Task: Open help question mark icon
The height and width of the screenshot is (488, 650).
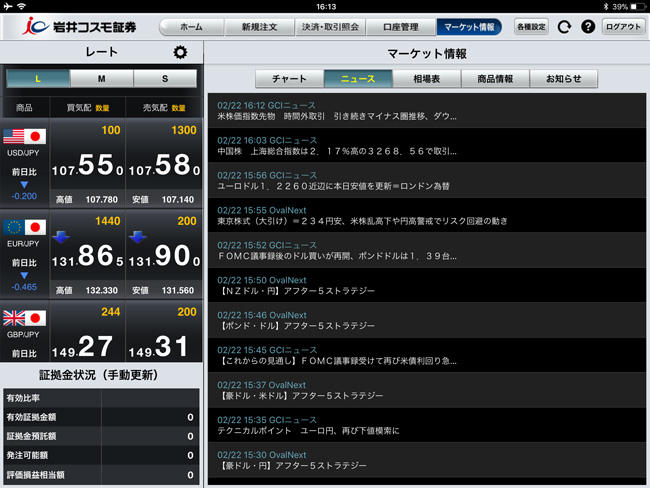Action: pyautogui.click(x=588, y=27)
